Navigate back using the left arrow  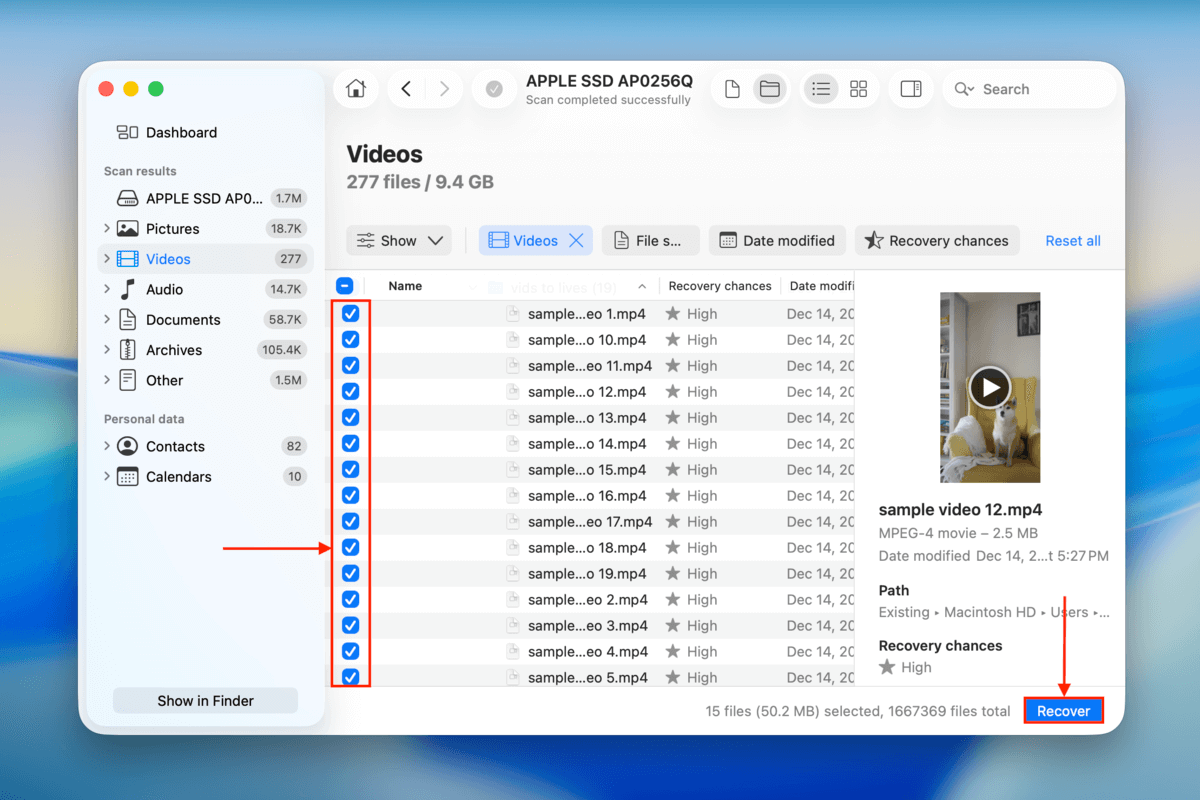tap(406, 88)
